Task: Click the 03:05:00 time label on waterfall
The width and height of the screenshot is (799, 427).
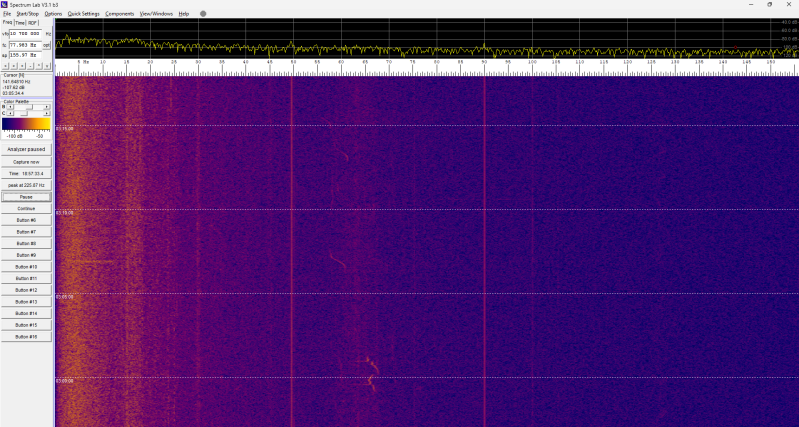Action: [x=65, y=297]
